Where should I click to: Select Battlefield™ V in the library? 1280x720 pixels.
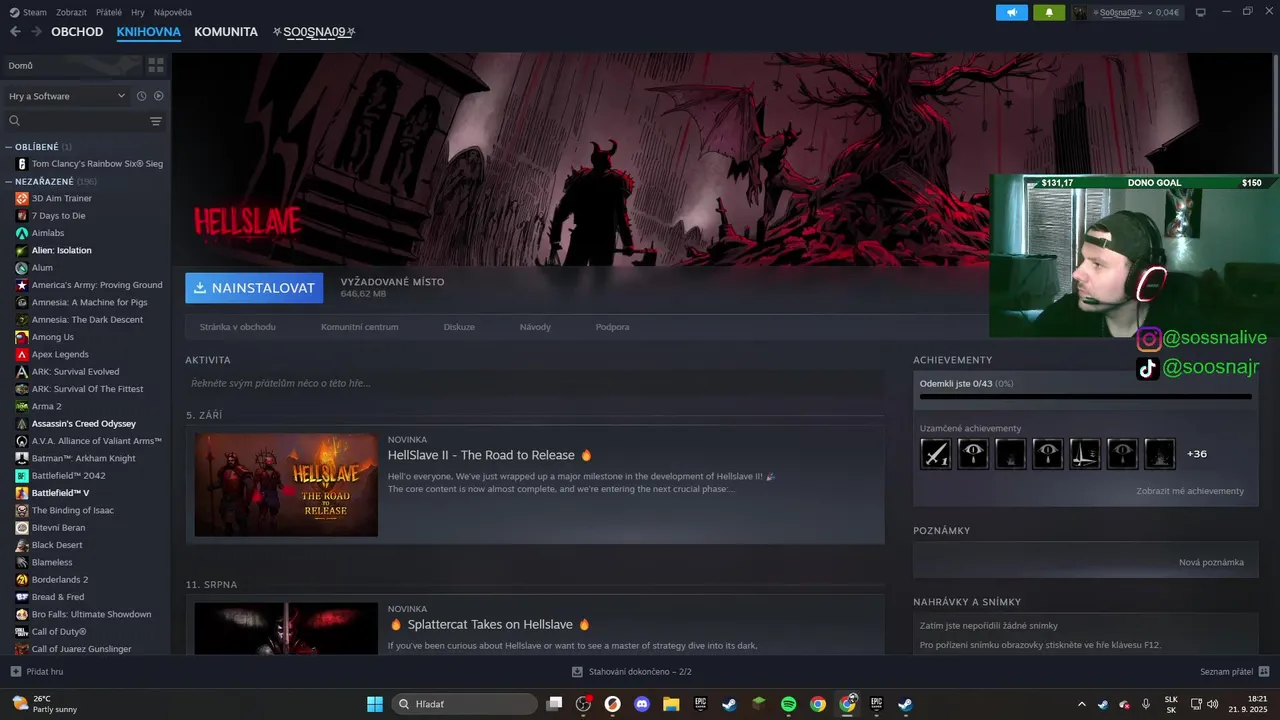(60, 493)
